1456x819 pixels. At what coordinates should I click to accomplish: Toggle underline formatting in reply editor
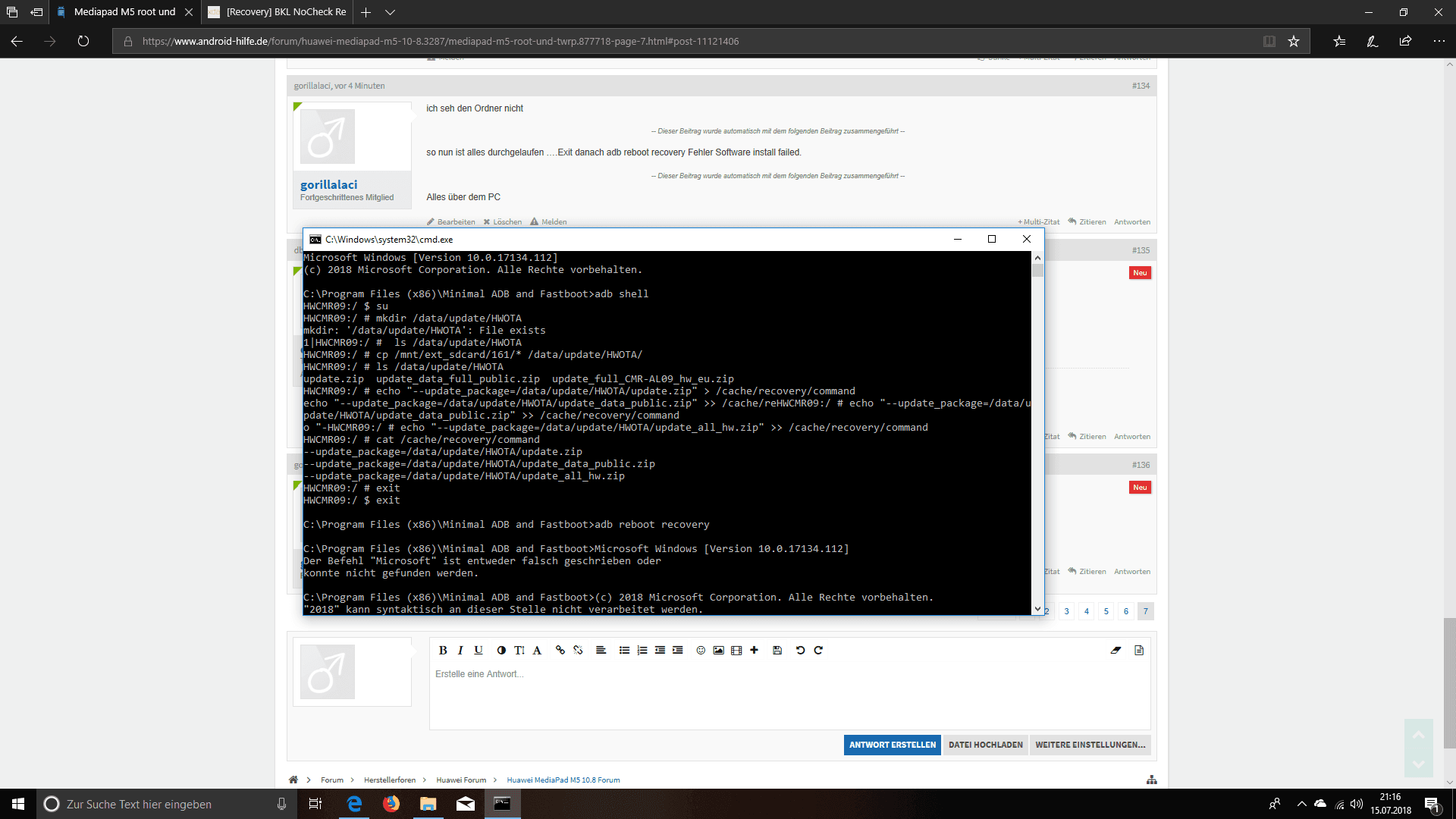point(479,650)
